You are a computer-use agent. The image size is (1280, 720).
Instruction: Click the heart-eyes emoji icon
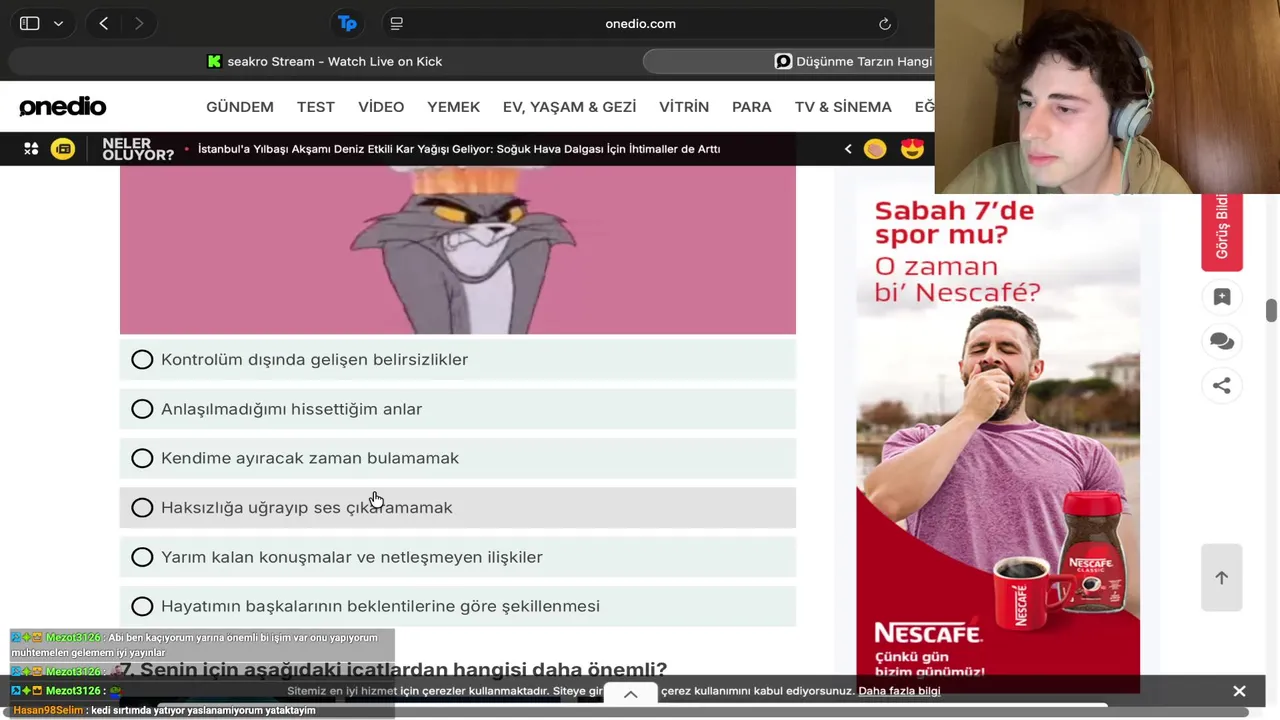[x=912, y=149]
